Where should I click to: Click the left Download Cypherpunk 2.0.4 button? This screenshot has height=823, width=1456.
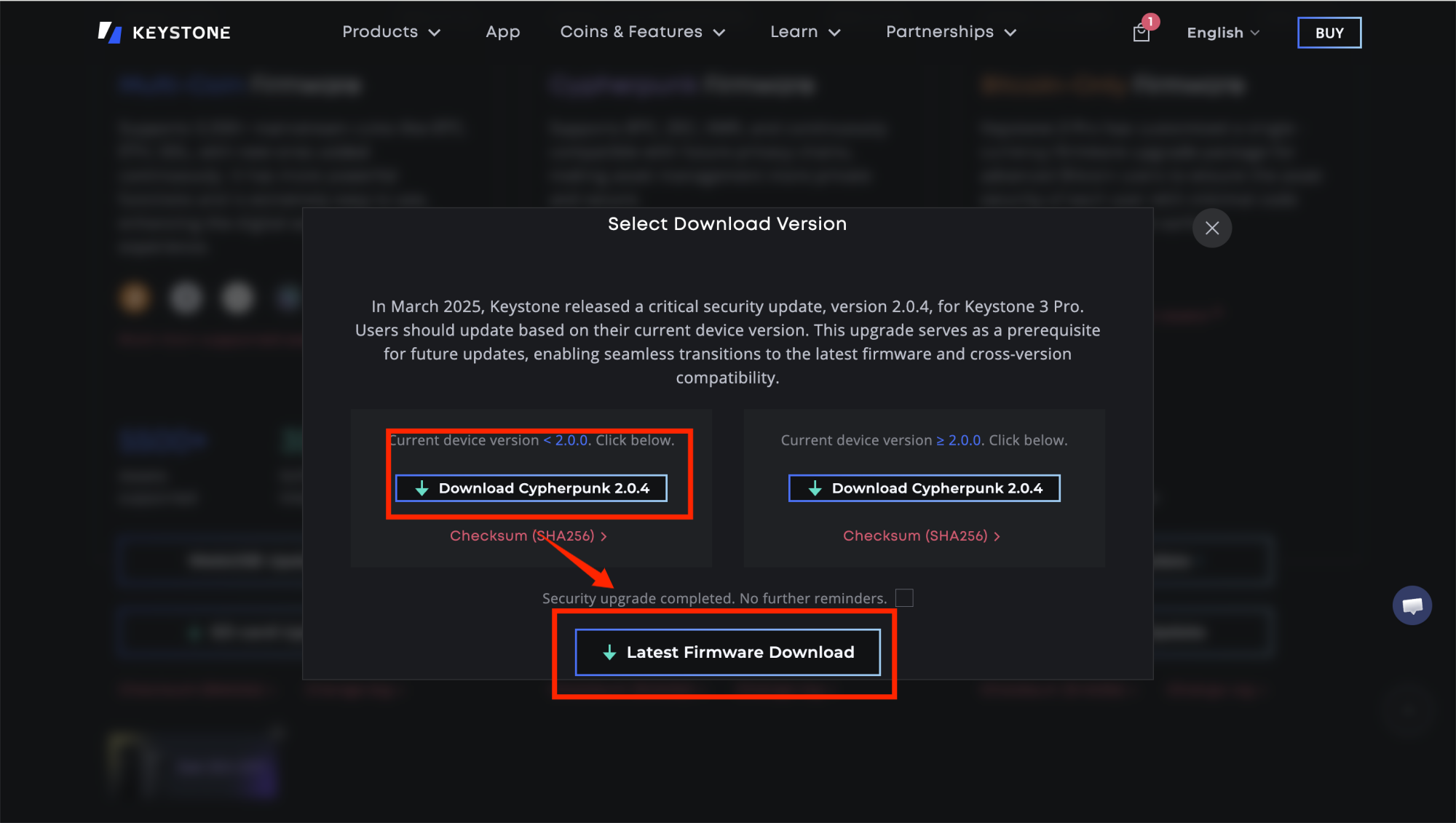coord(531,488)
